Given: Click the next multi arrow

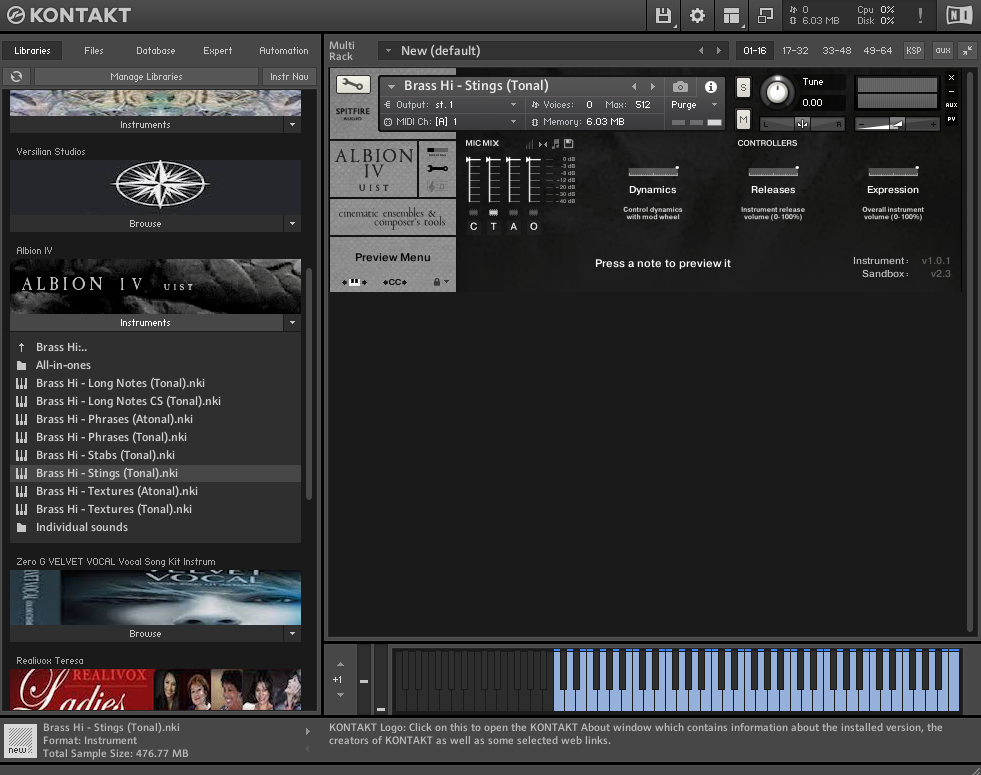Looking at the screenshot, I should [x=719, y=51].
